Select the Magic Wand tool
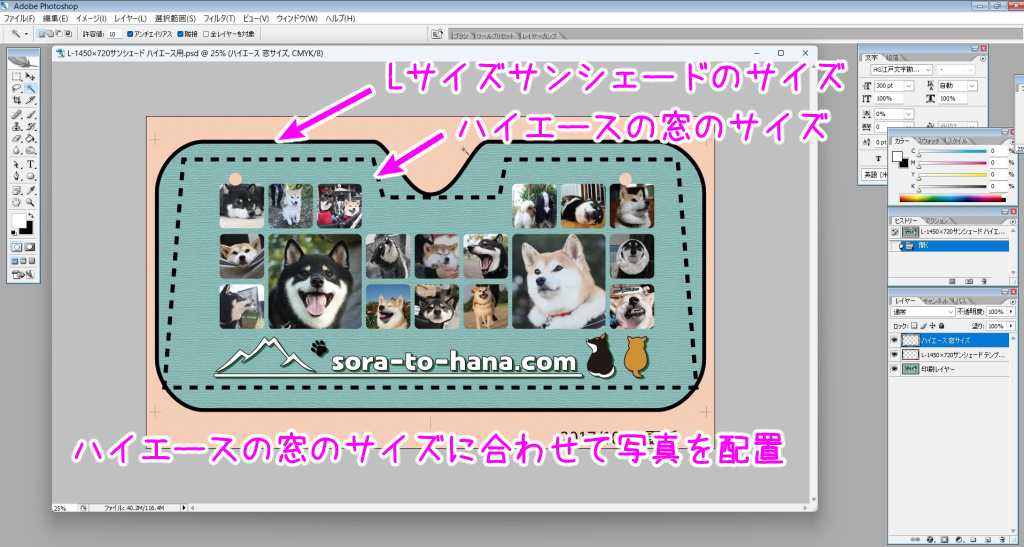 [31, 88]
